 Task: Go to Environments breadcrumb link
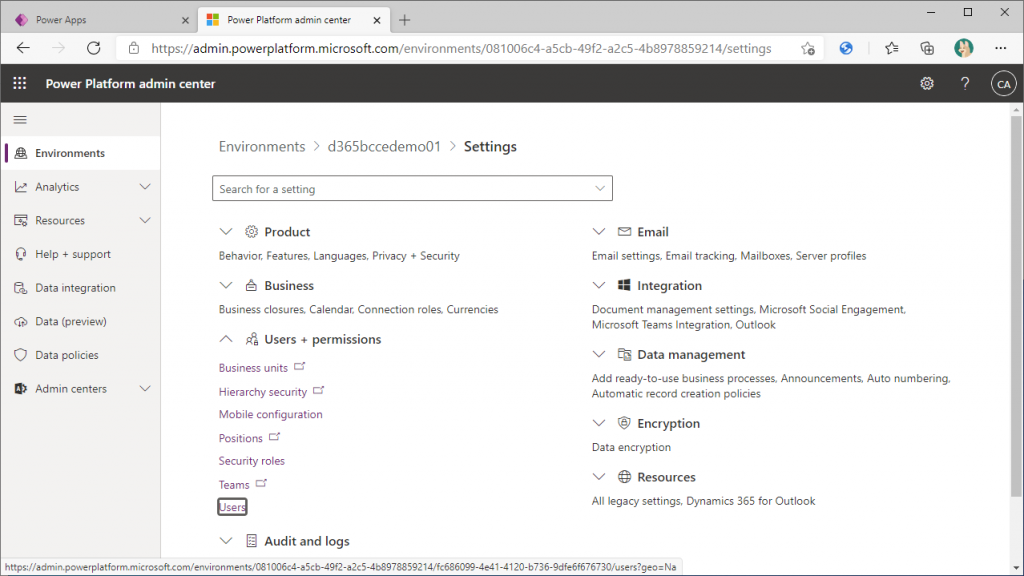click(262, 146)
